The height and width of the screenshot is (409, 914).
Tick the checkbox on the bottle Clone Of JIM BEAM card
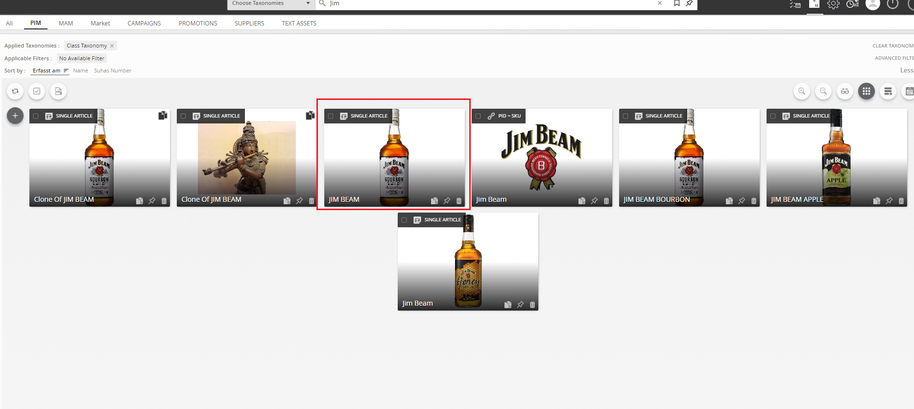click(36, 116)
